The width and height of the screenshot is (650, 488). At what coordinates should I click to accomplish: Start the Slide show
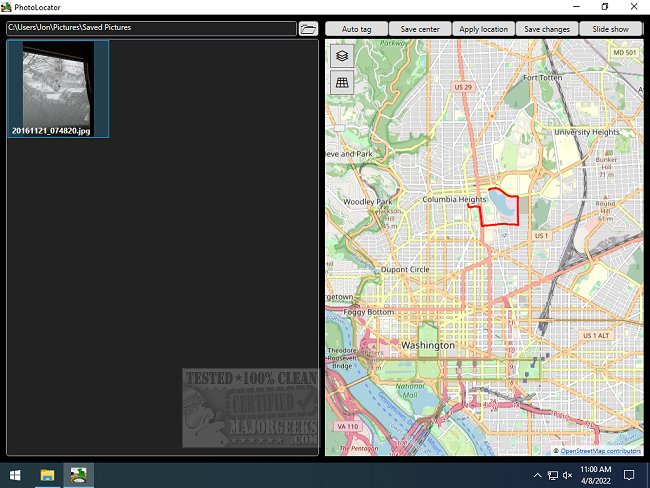tap(610, 29)
